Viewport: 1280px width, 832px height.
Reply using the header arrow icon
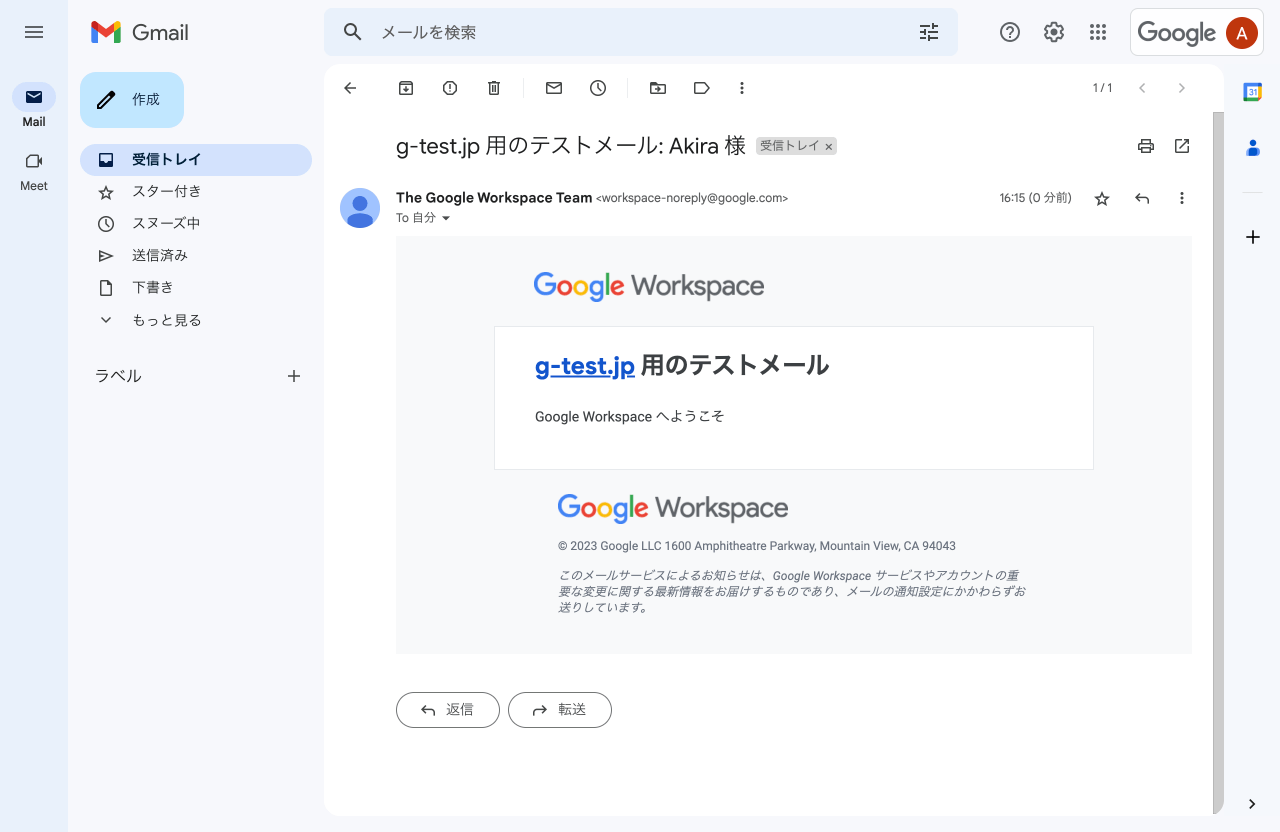pos(1142,199)
